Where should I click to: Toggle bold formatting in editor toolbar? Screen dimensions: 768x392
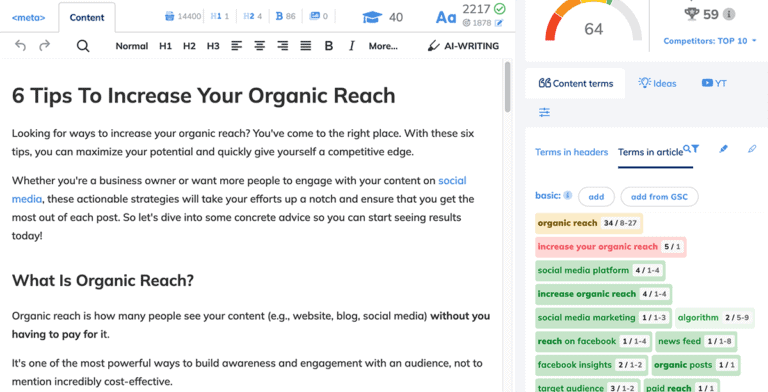[x=329, y=46]
